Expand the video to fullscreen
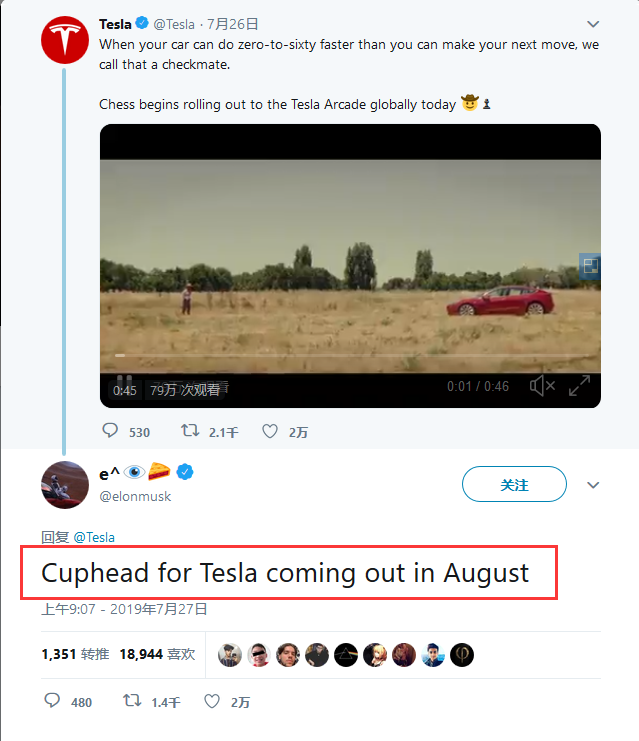This screenshot has width=639, height=741. coord(579,386)
